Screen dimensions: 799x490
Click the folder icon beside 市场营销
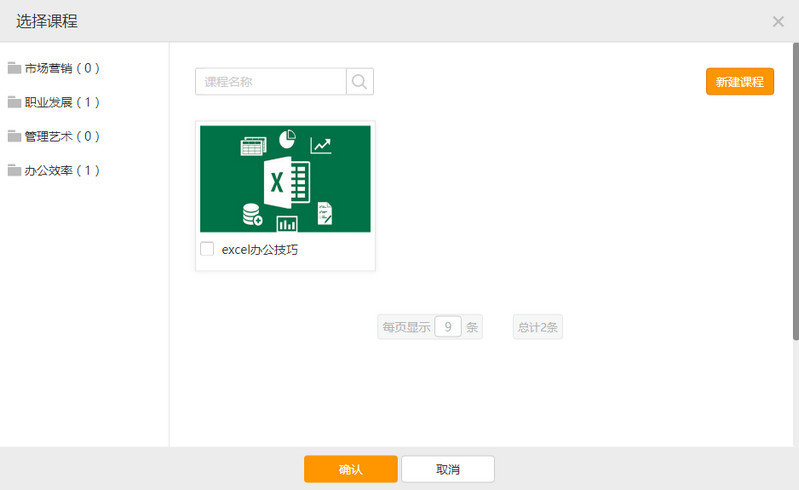14,68
